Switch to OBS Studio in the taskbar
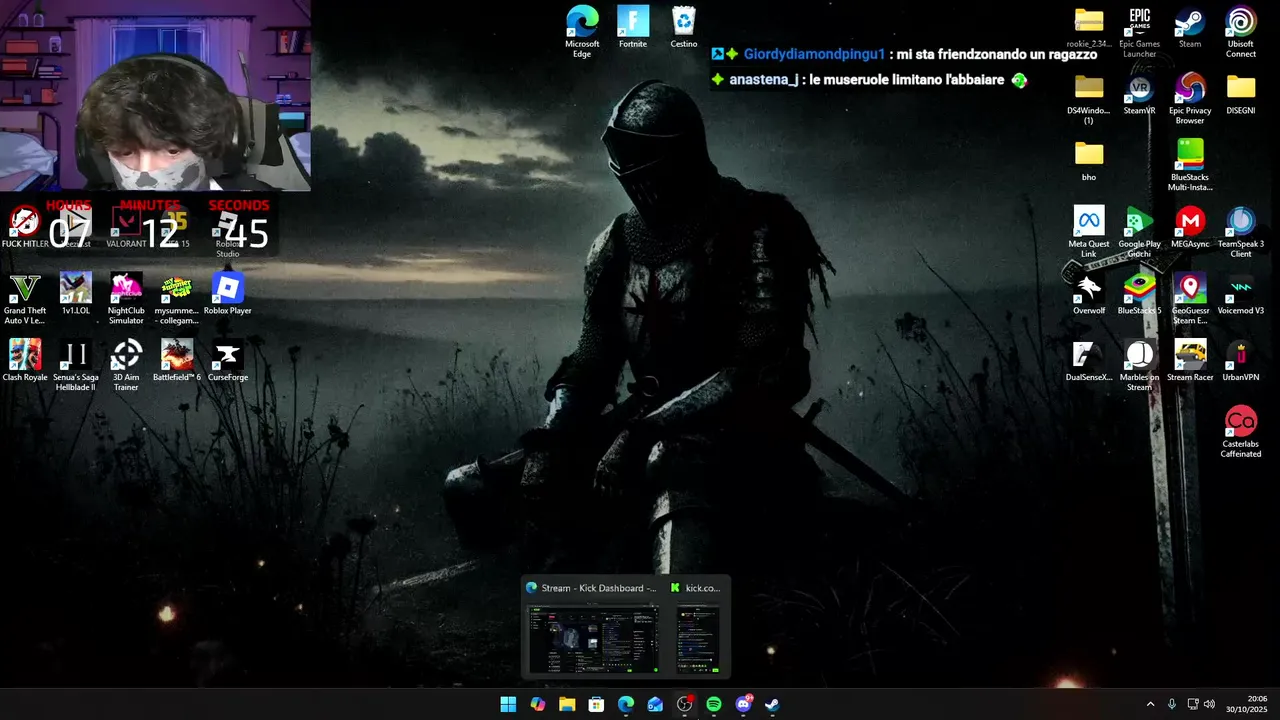1280x720 pixels. [684, 704]
